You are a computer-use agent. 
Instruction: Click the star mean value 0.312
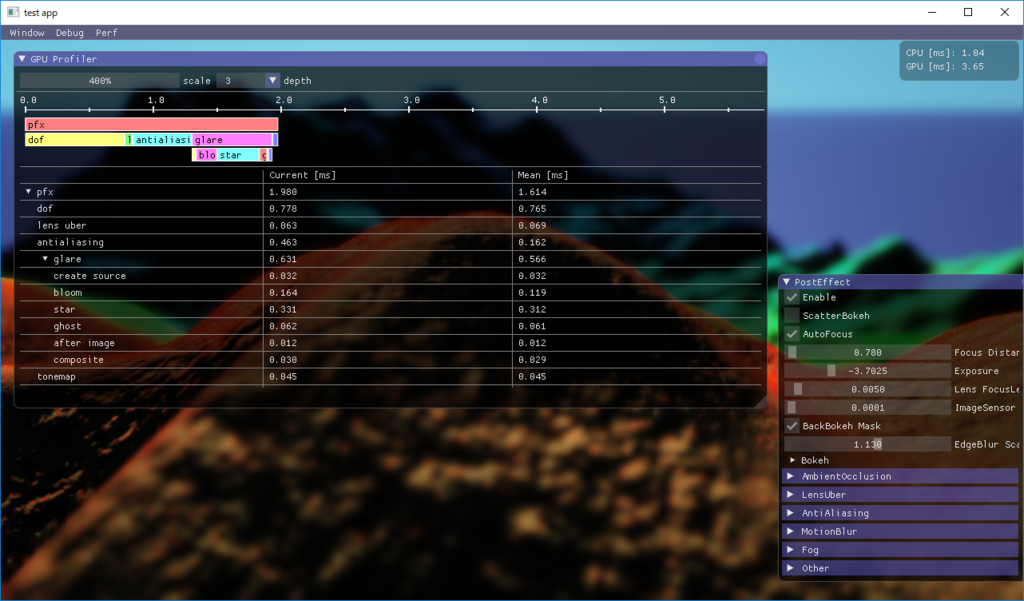tap(532, 310)
